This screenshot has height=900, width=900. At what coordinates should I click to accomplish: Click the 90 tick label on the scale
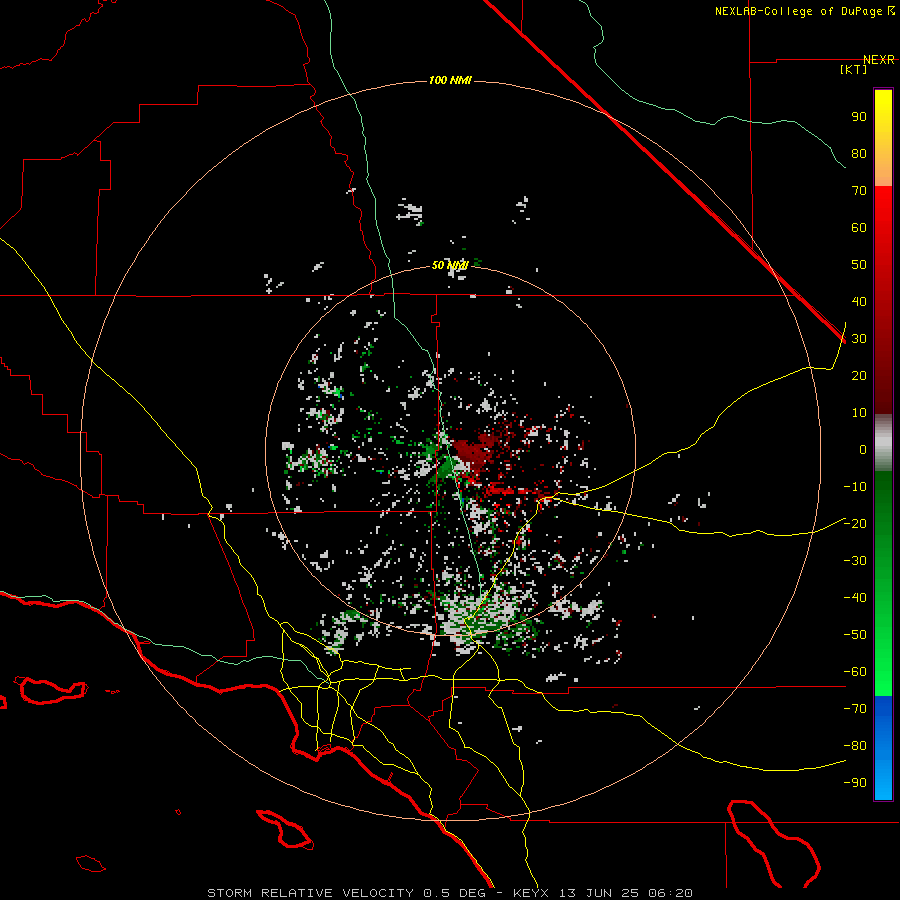[x=859, y=117]
